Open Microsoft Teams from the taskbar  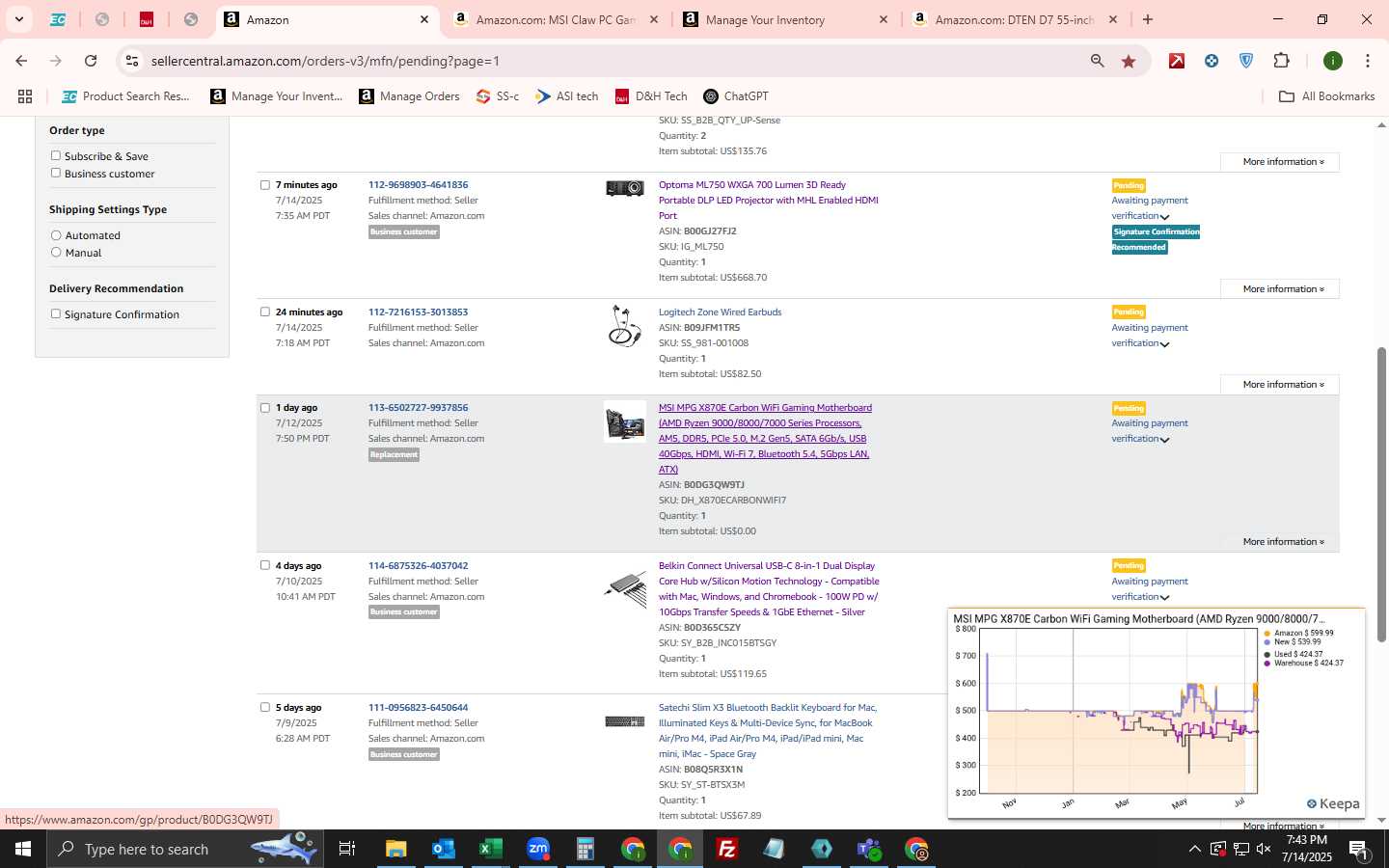pos(869,849)
